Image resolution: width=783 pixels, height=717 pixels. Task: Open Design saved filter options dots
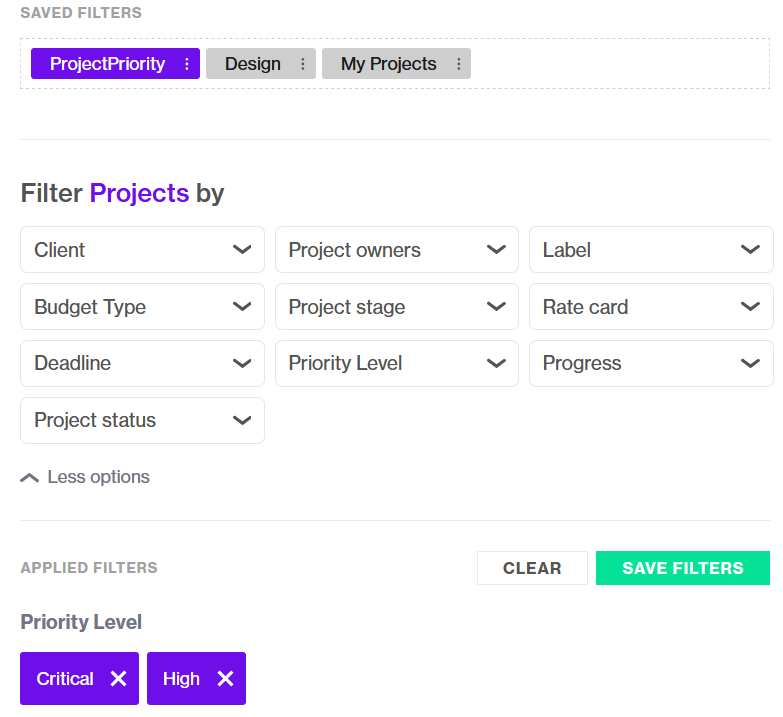point(303,64)
